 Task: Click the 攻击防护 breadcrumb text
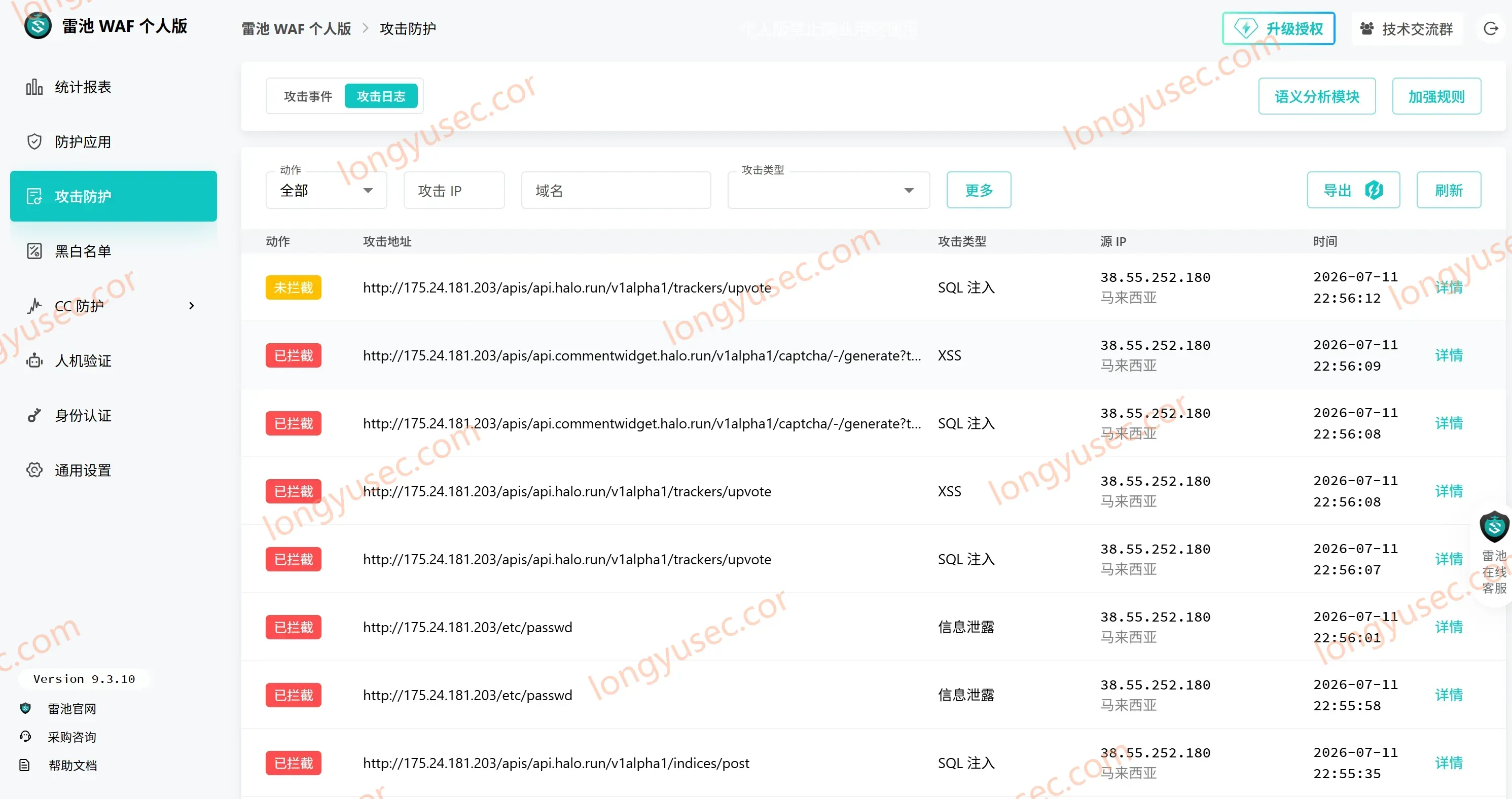point(407,28)
